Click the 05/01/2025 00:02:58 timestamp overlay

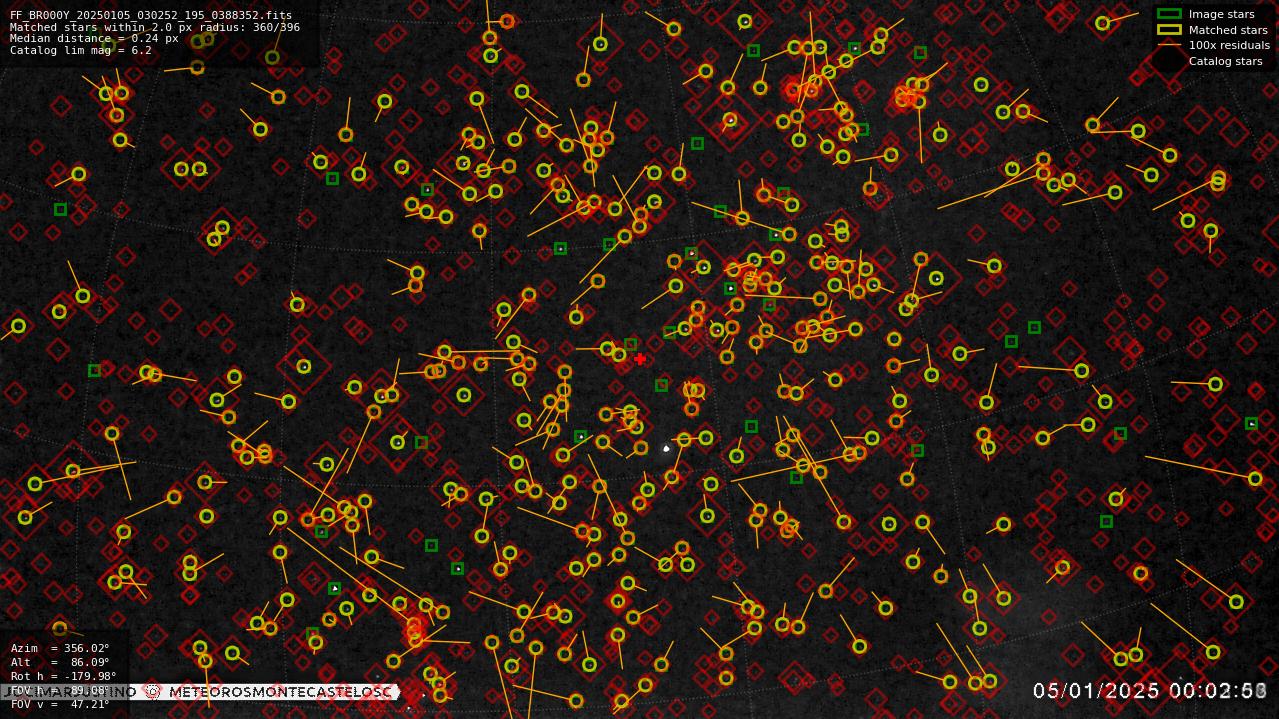pyautogui.click(x=1150, y=691)
